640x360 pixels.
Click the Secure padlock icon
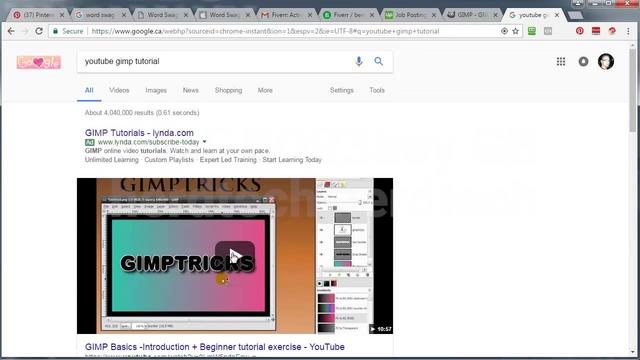click(x=56, y=31)
